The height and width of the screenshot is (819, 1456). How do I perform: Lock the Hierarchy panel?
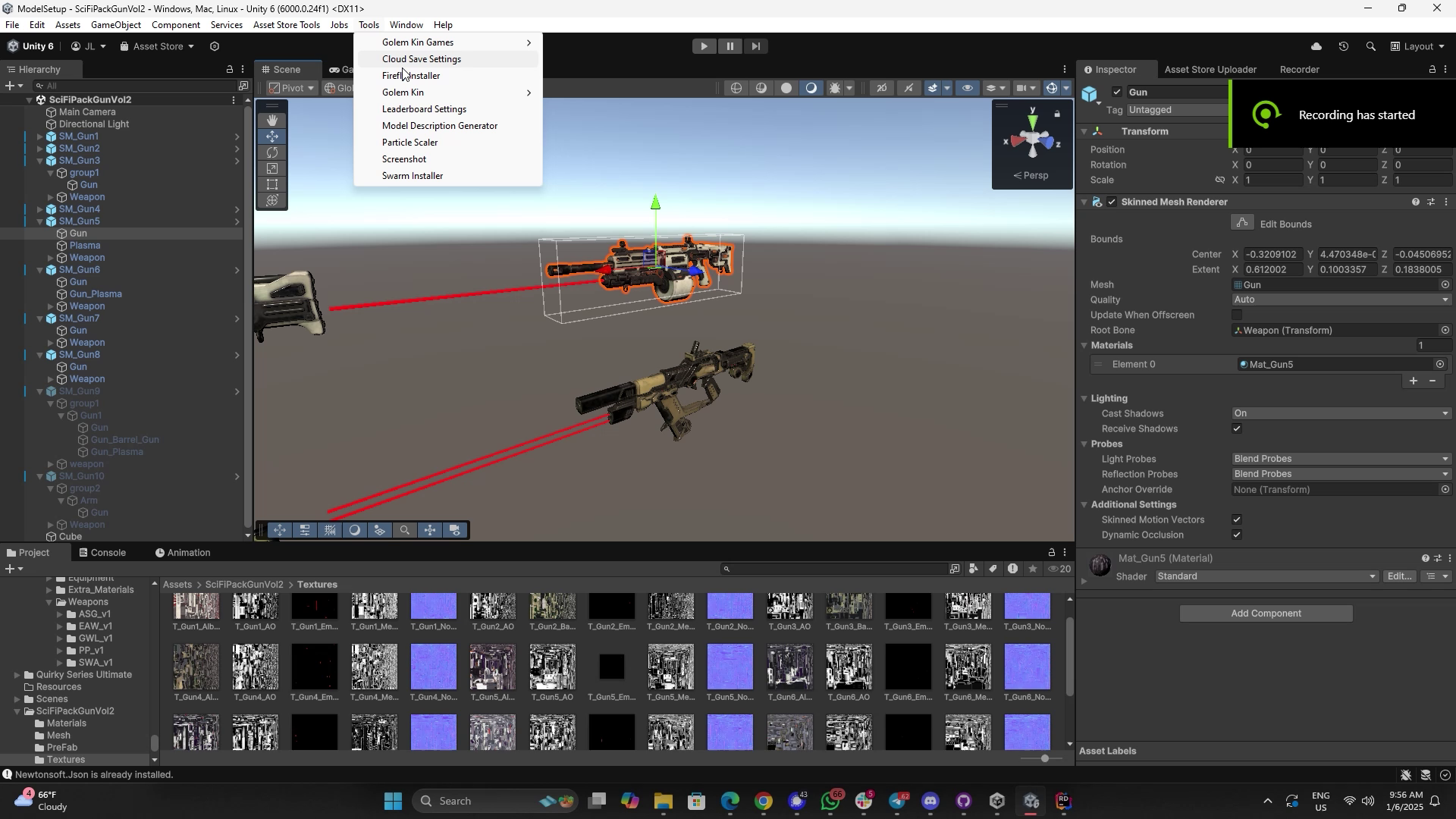point(230,69)
